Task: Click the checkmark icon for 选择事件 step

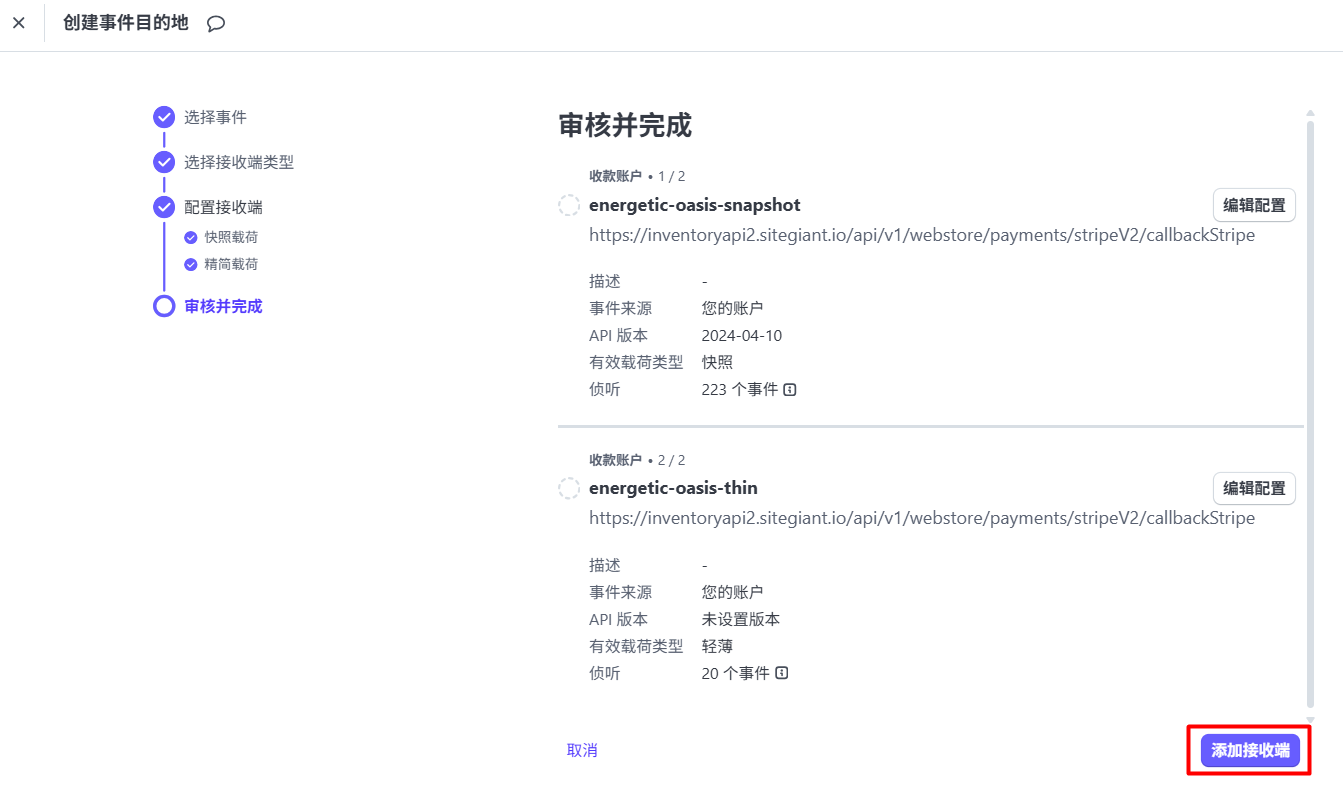Action: point(164,117)
